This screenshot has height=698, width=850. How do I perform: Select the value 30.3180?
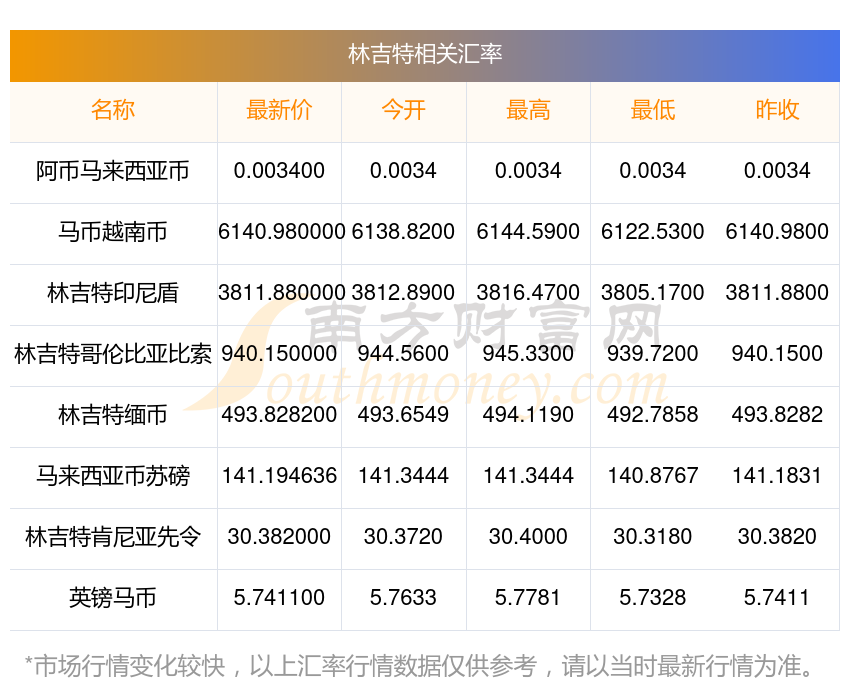pyautogui.click(x=653, y=537)
